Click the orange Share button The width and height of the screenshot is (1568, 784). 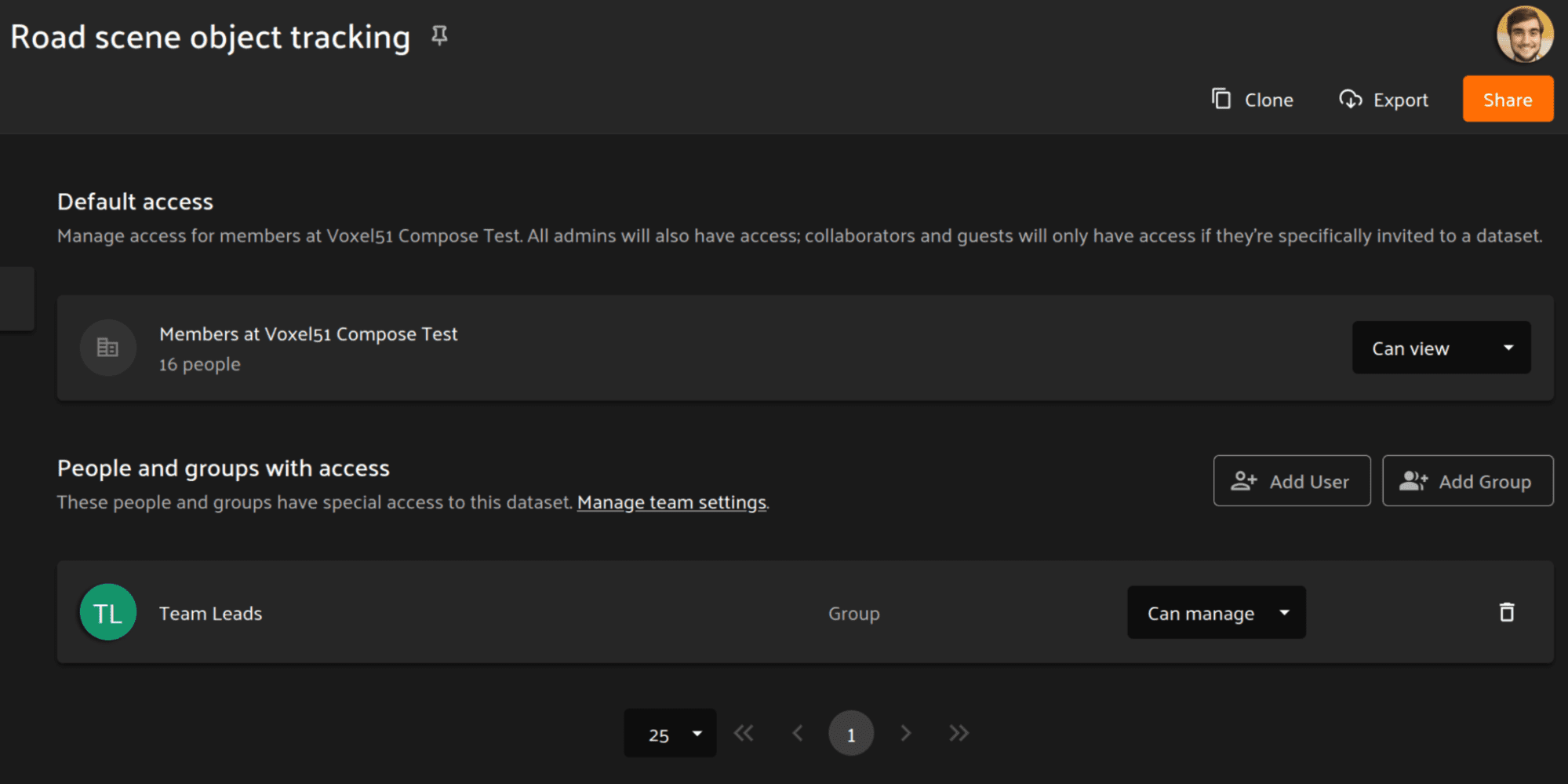tap(1508, 99)
